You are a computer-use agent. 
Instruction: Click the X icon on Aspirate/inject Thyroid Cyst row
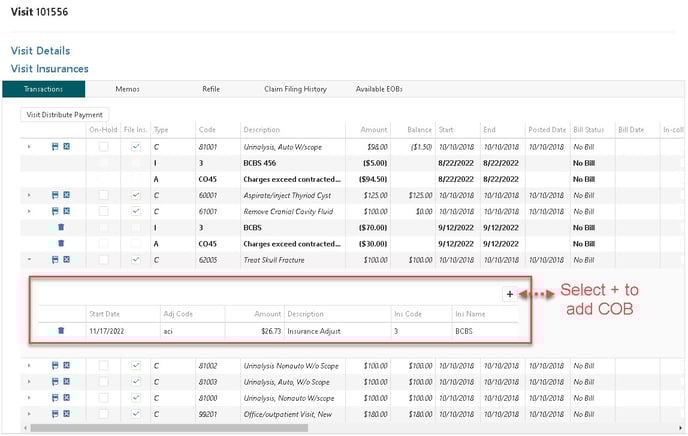click(67, 195)
